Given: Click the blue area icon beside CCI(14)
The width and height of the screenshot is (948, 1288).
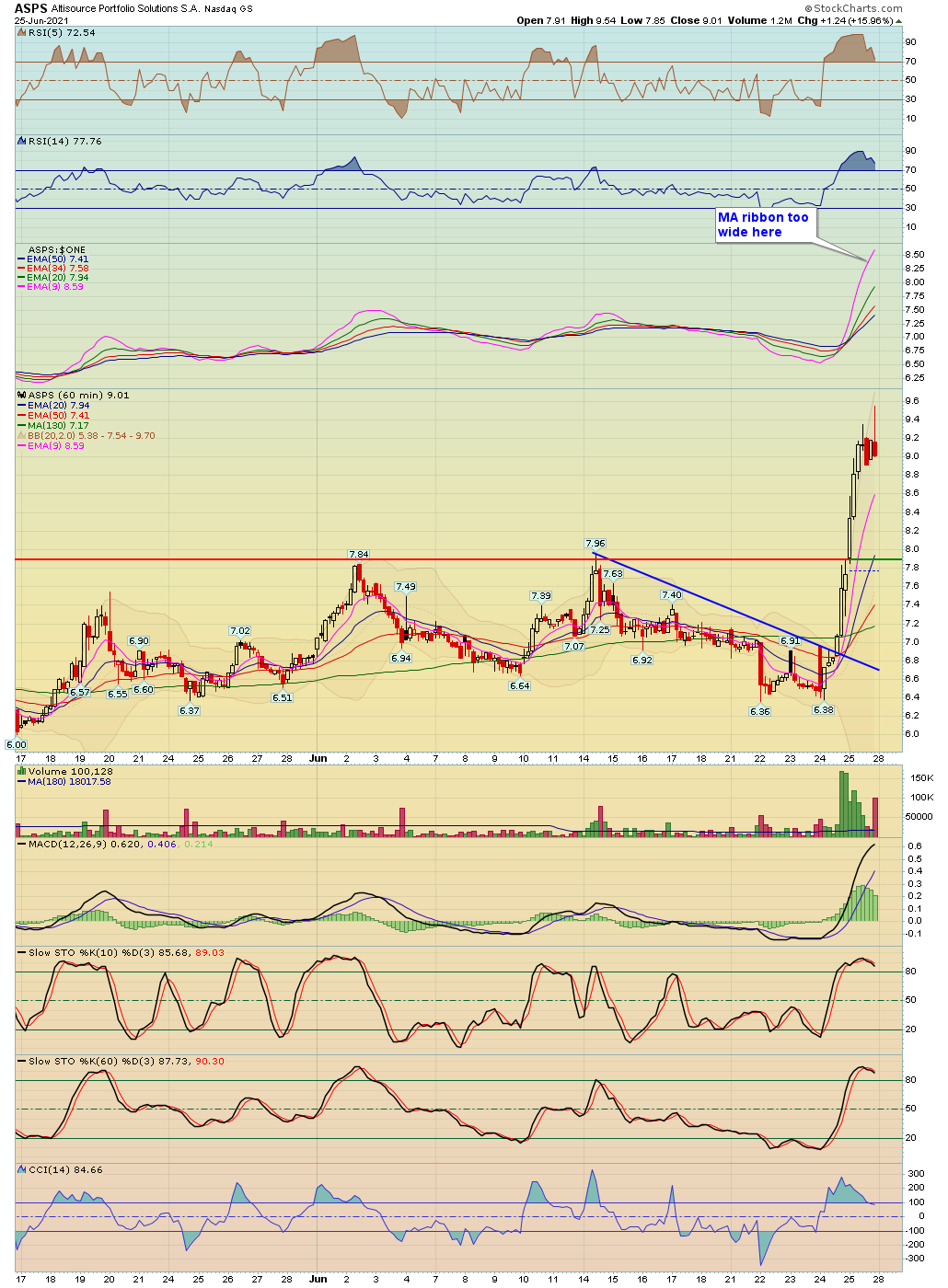Looking at the screenshot, I should click(x=22, y=1169).
